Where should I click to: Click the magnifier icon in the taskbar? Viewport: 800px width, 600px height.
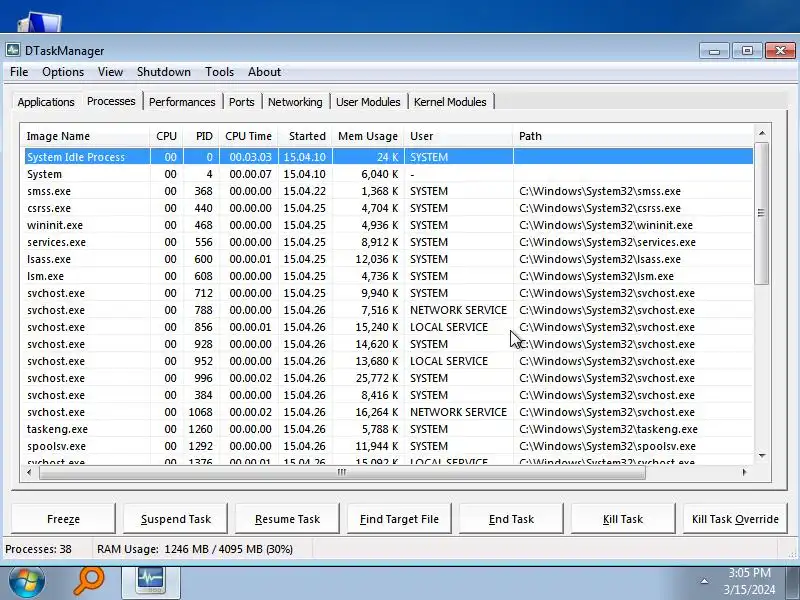click(x=89, y=582)
